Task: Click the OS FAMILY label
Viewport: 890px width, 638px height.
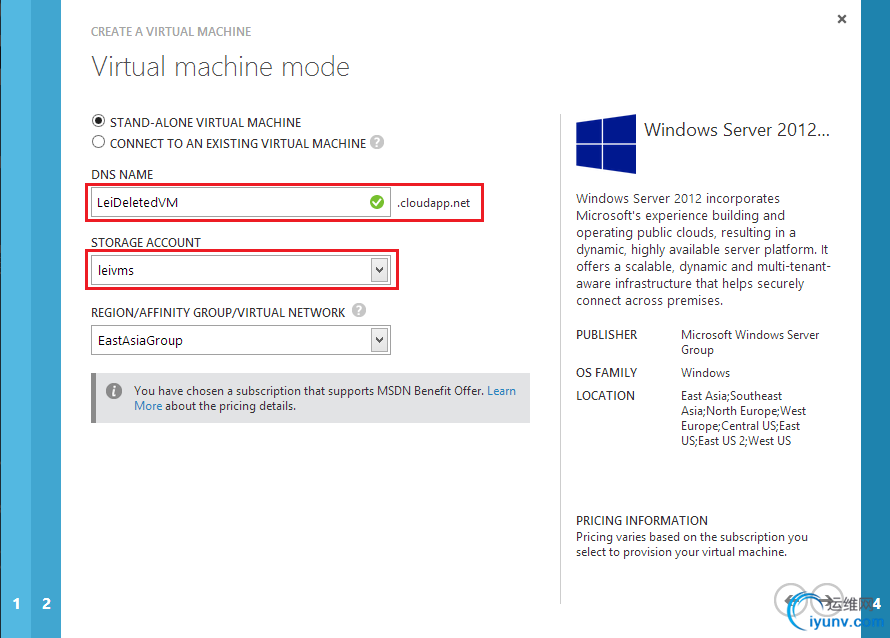Action: coord(607,373)
